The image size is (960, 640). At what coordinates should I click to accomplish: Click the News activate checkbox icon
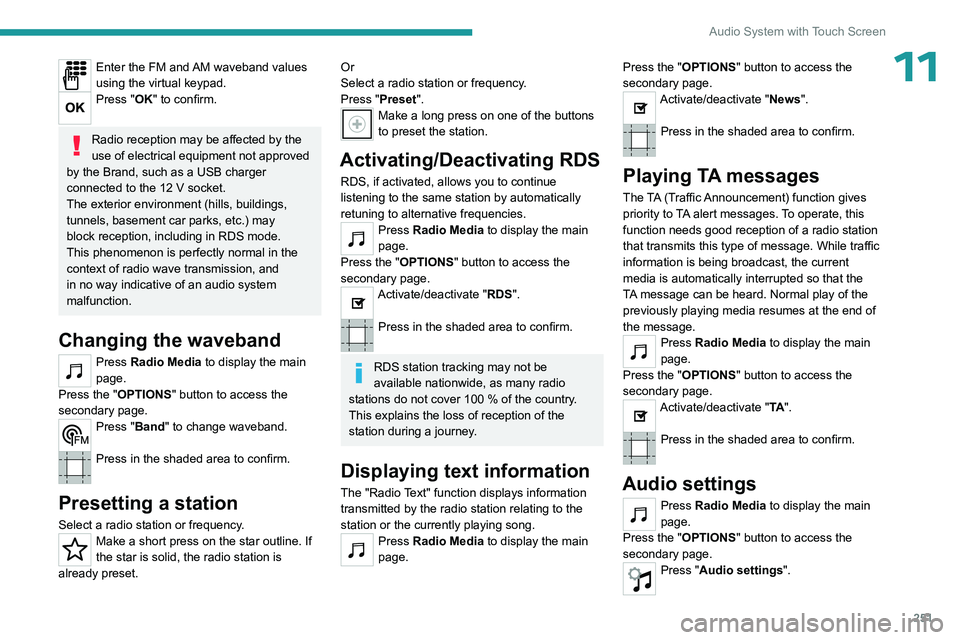tap(639, 108)
